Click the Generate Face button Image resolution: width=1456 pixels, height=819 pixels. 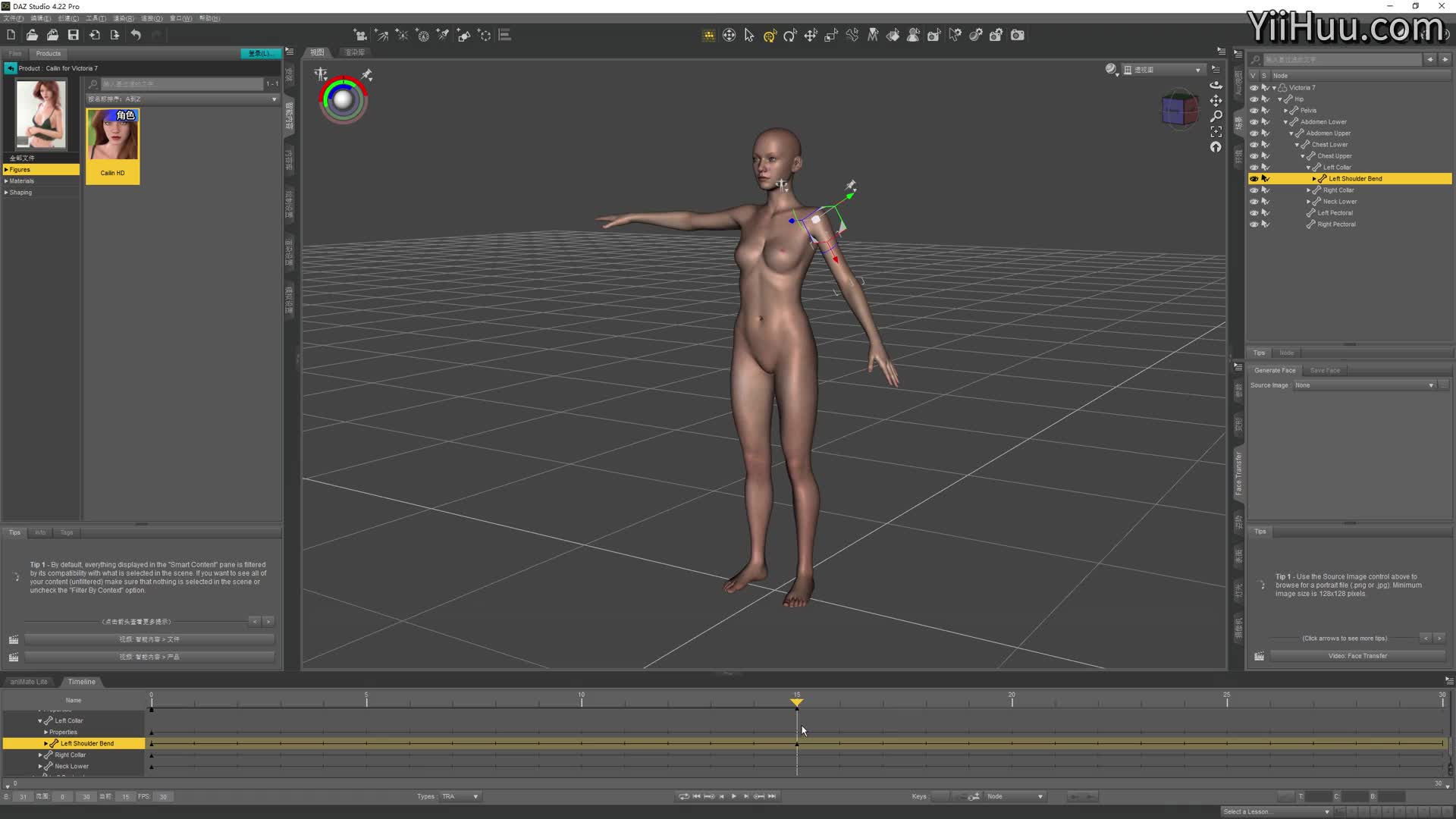[x=1275, y=370]
